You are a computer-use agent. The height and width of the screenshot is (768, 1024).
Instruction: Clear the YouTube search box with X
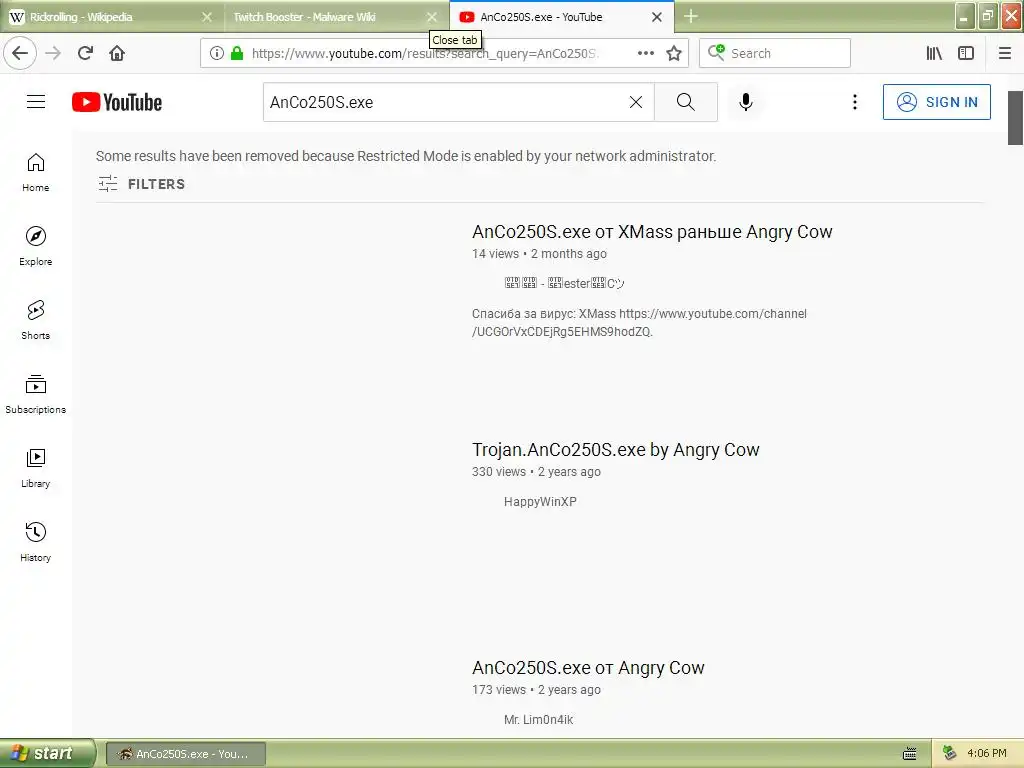(x=635, y=102)
